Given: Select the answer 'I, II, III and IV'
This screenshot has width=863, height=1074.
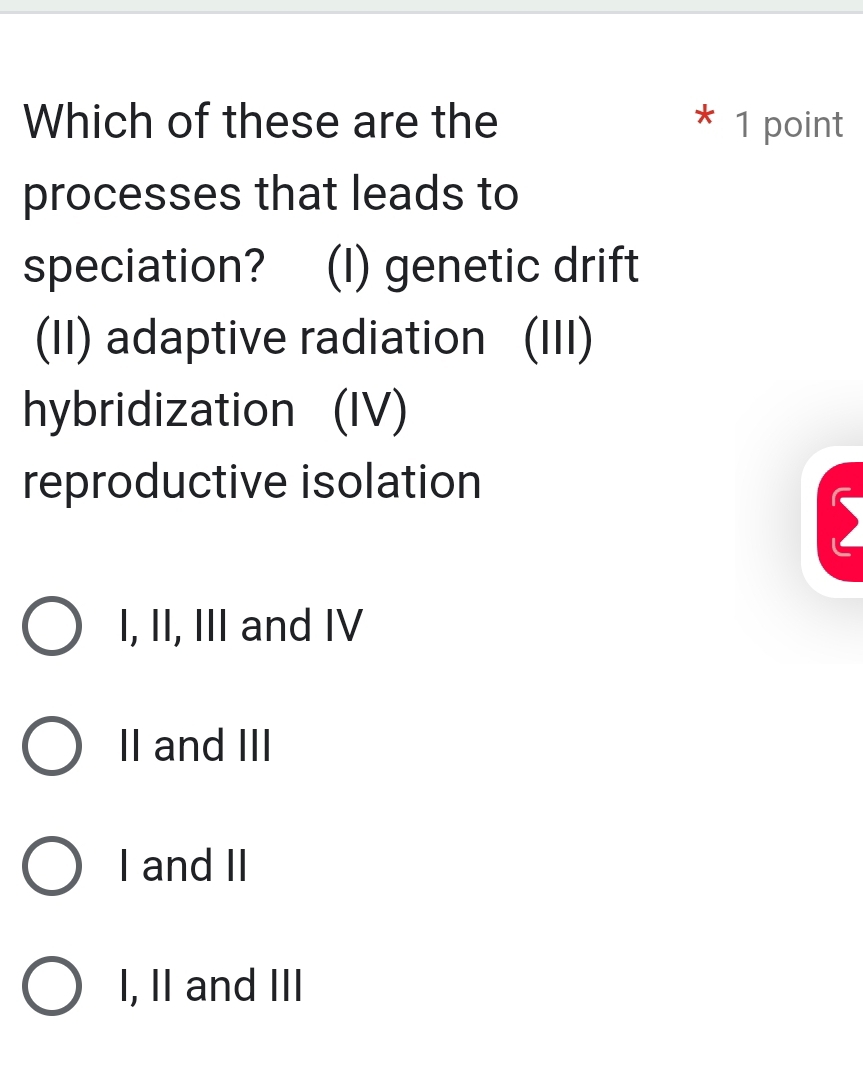Looking at the screenshot, I should (x=240, y=626).
